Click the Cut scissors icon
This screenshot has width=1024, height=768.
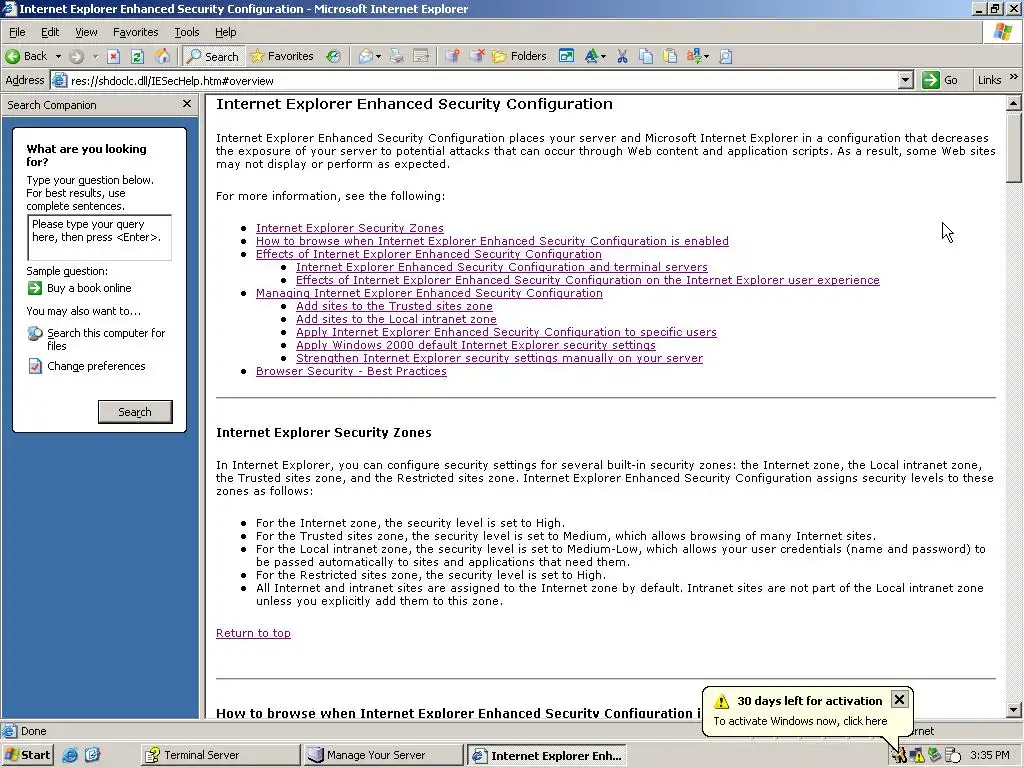pos(622,56)
